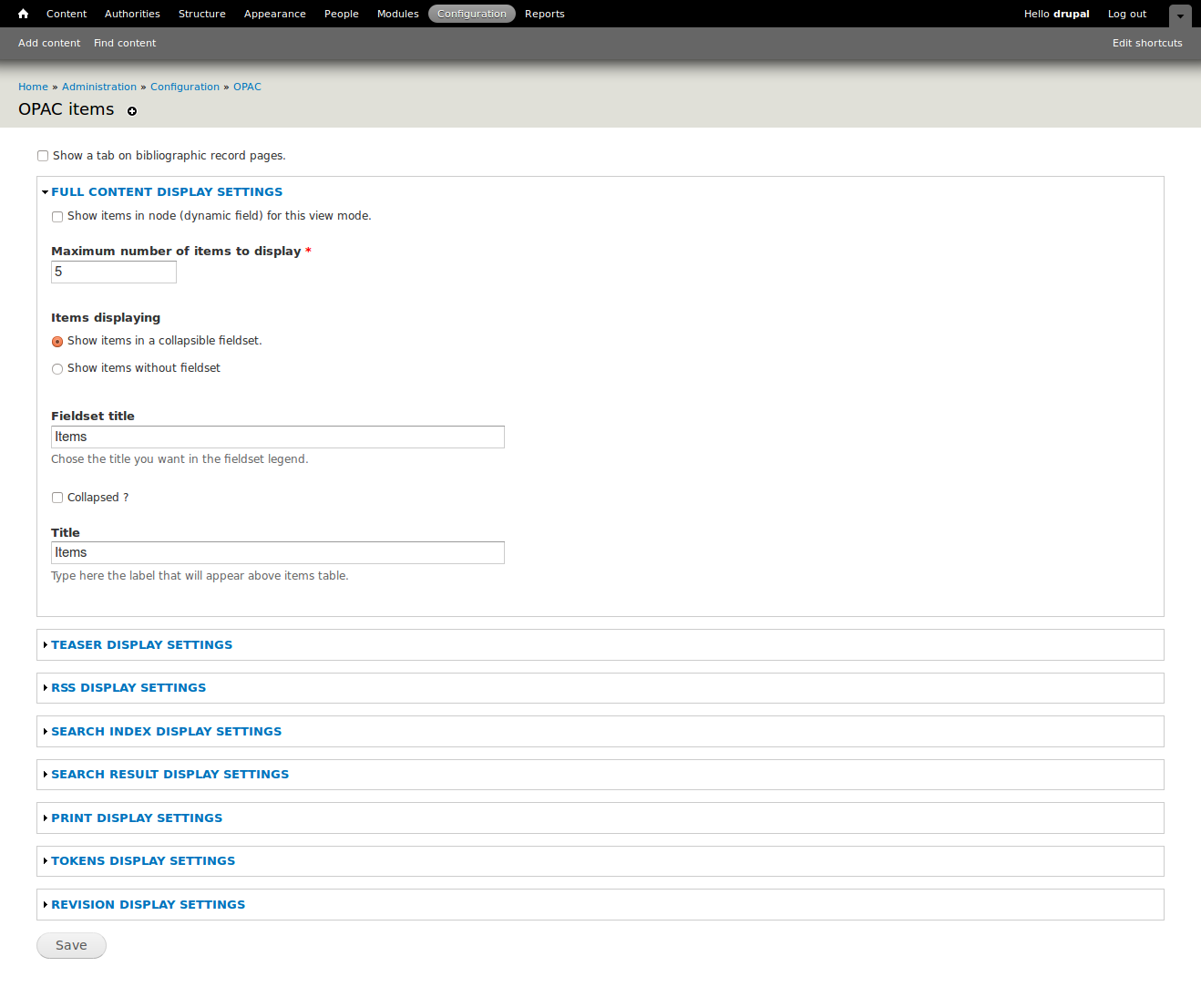
Task: Open the Structure admin menu
Action: tap(202, 14)
